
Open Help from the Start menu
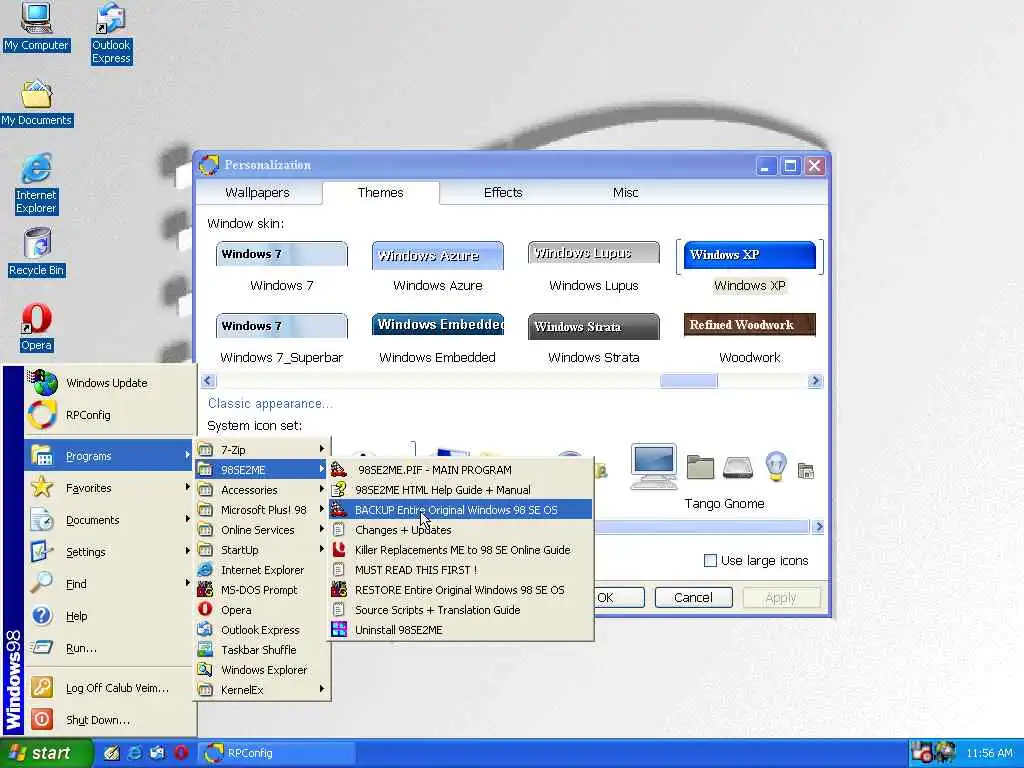point(110,616)
